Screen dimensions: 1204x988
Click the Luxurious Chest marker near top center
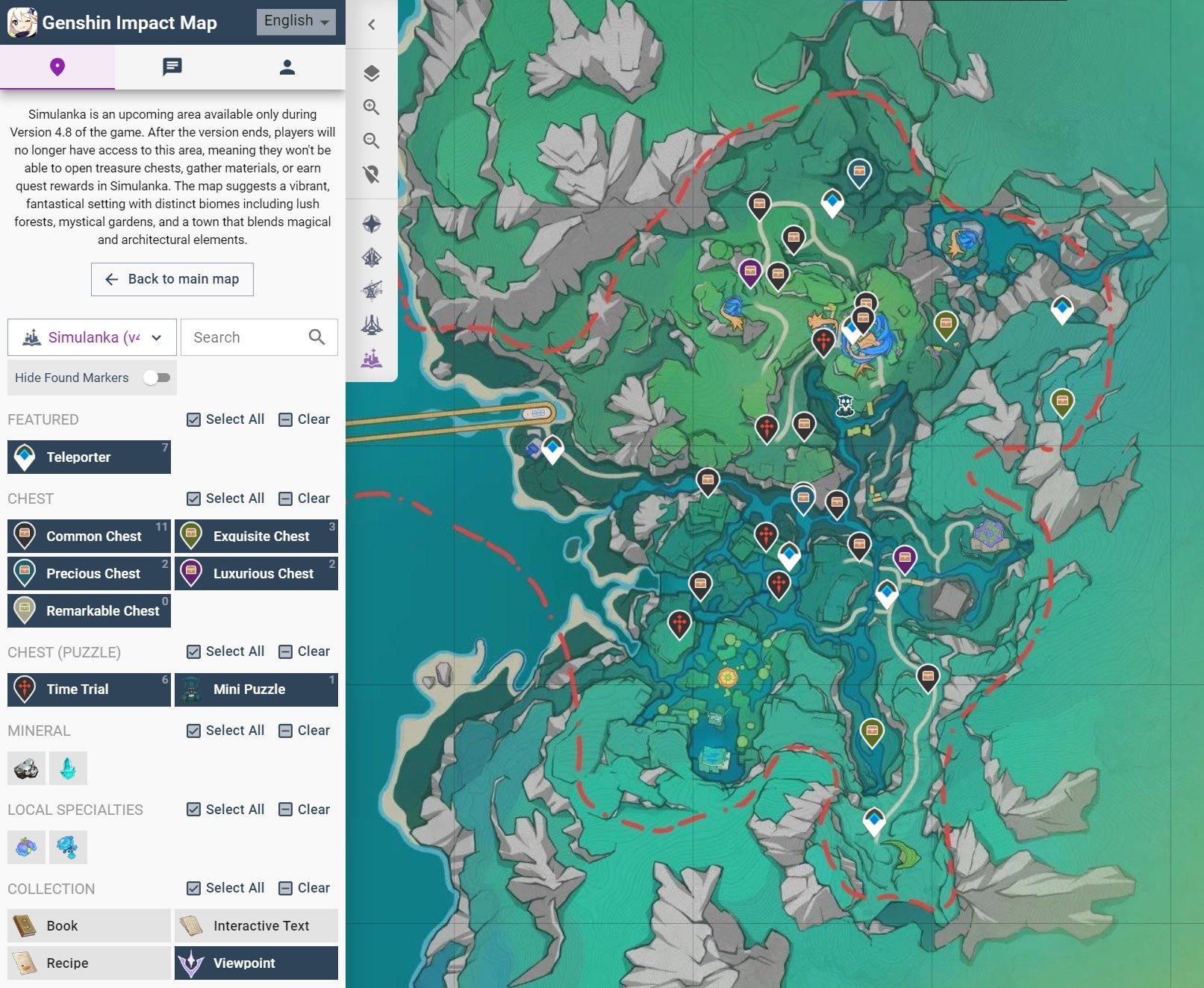click(750, 272)
